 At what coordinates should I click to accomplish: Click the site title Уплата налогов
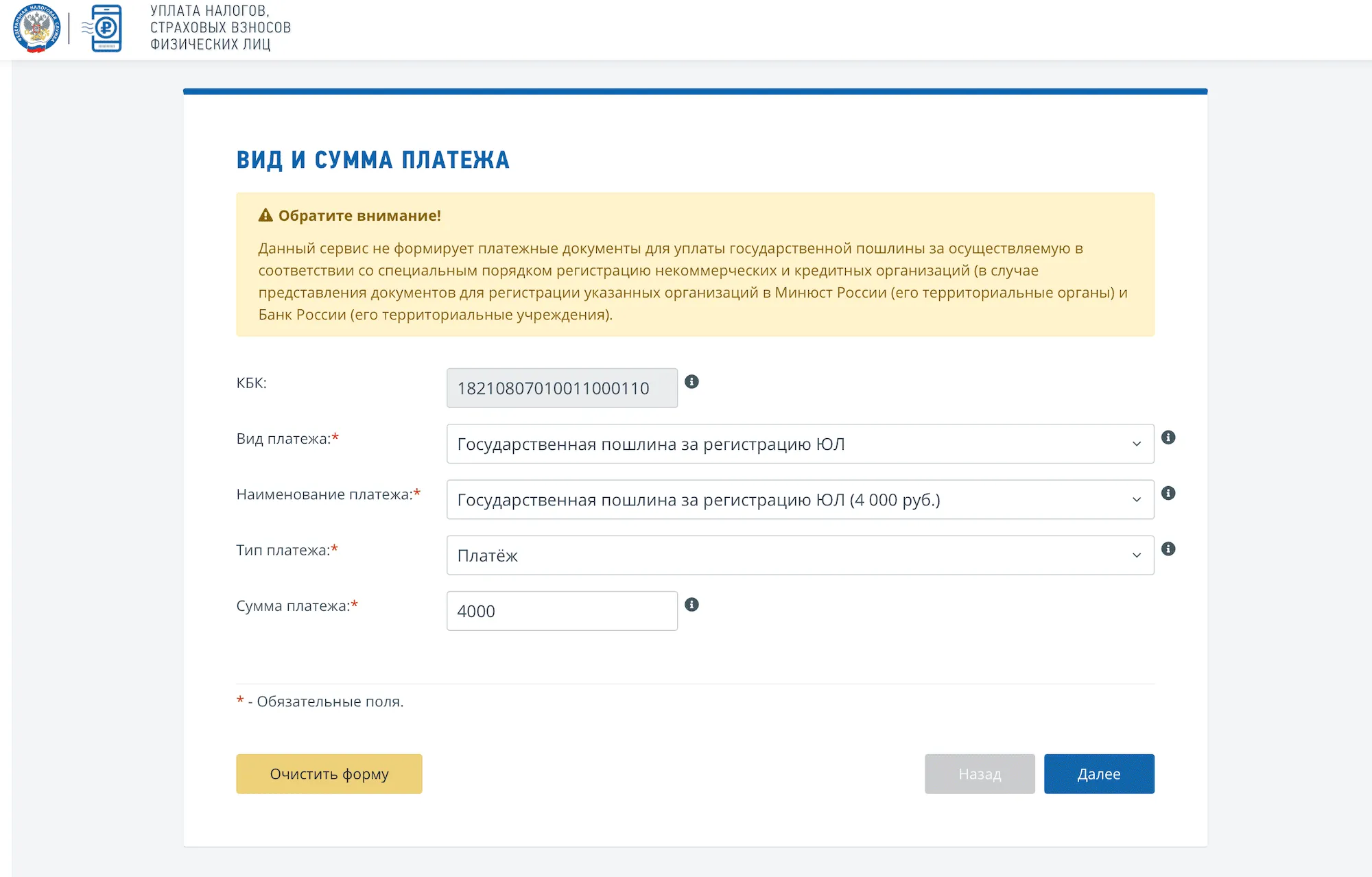(x=220, y=28)
